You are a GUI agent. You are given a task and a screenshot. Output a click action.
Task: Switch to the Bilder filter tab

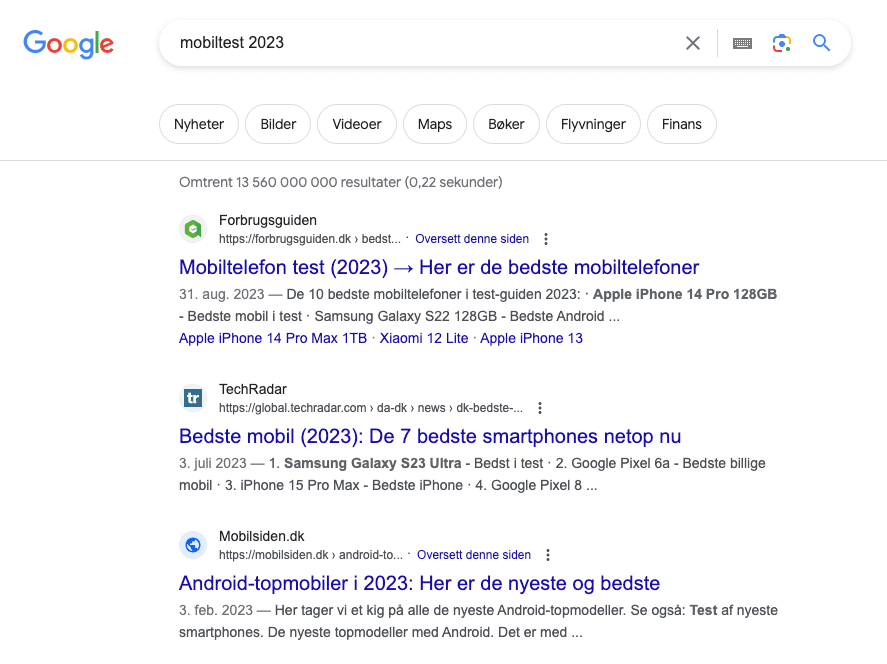coord(278,124)
